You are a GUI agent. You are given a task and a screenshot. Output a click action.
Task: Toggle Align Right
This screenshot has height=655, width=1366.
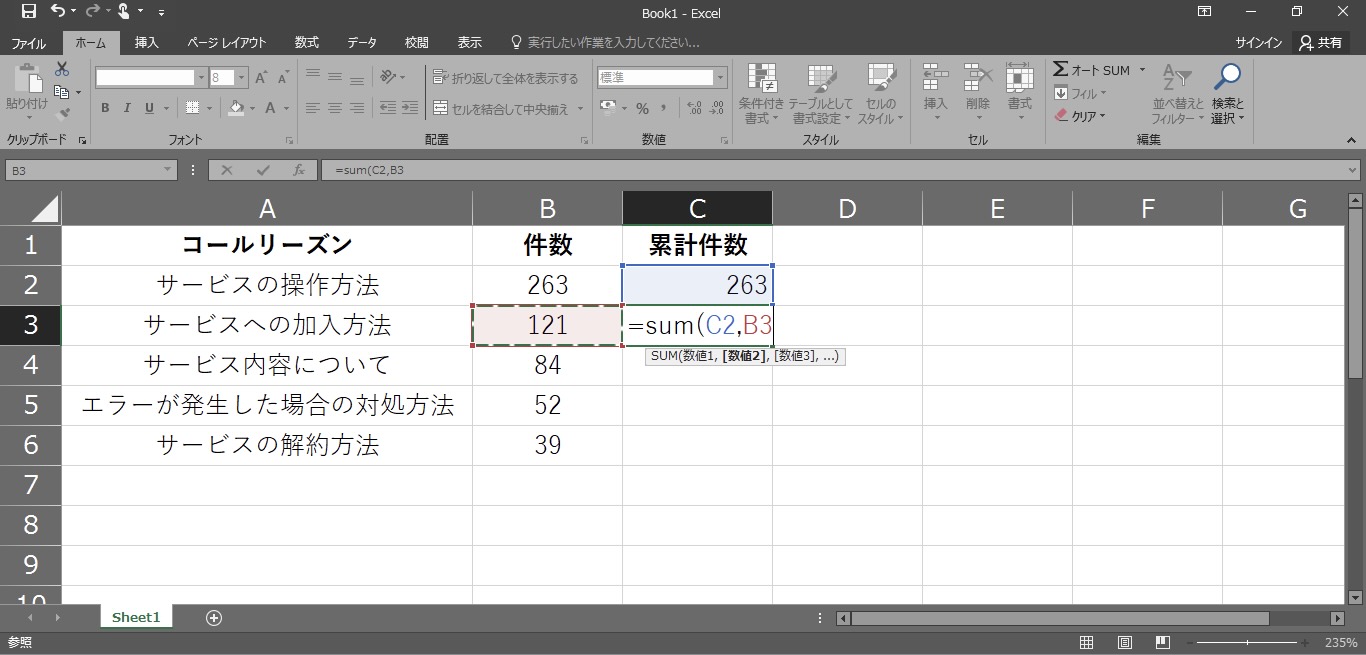pyautogui.click(x=358, y=108)
